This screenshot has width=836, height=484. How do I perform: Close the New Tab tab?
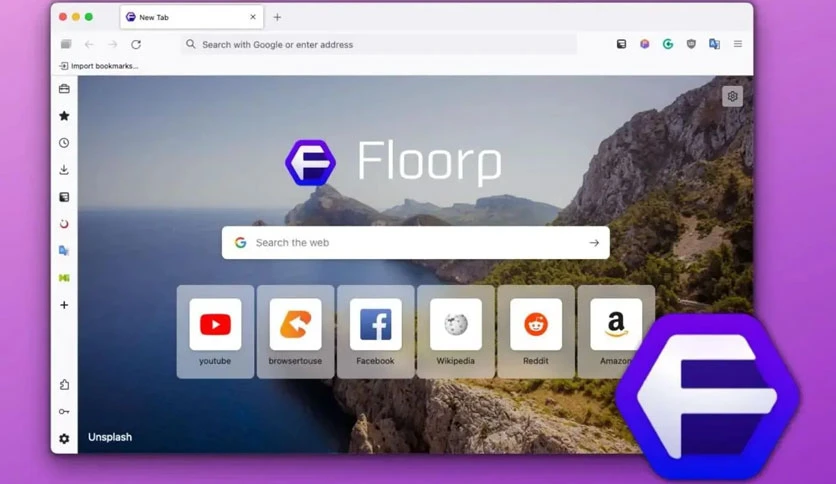(x=253, y=17)
